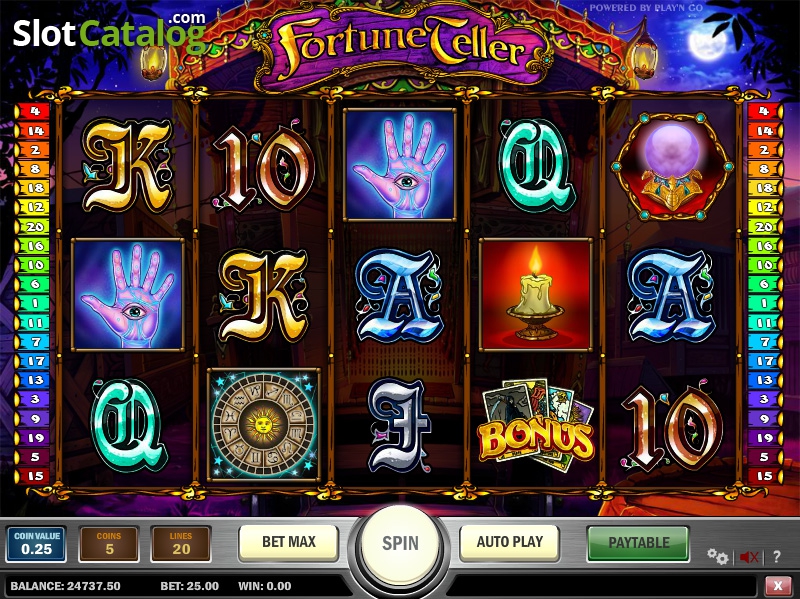The width and height of the screenshot is (800, 599).
Task: Toggle the muted sound speaker icon
Action: (748, 557)
